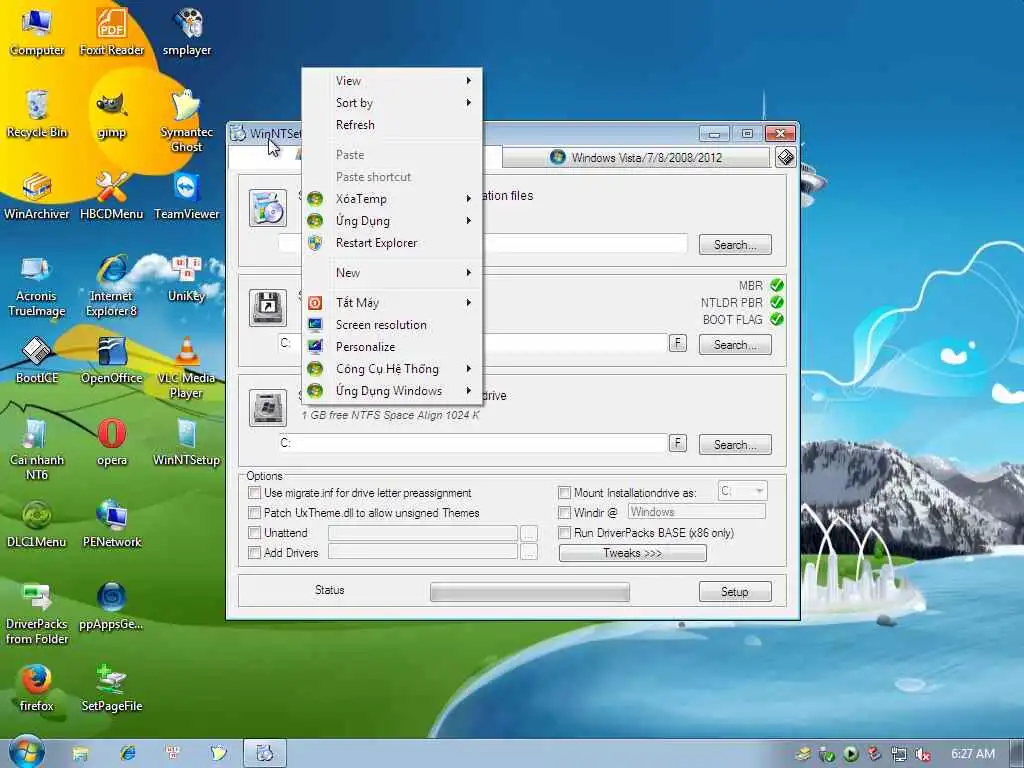Launch Internet Explorer 8 desktop icon

pos(112,286)
